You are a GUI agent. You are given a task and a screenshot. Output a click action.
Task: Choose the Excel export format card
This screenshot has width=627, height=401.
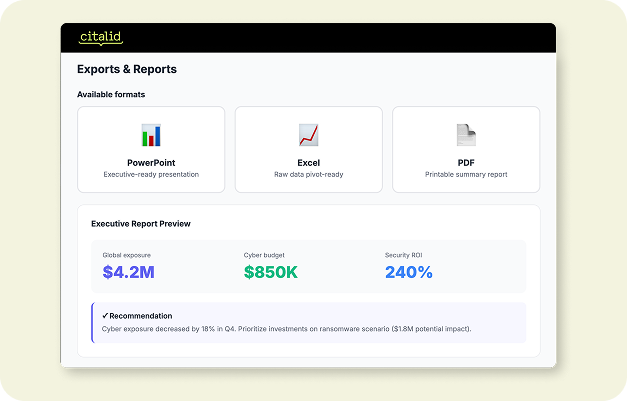coord(309,150)
